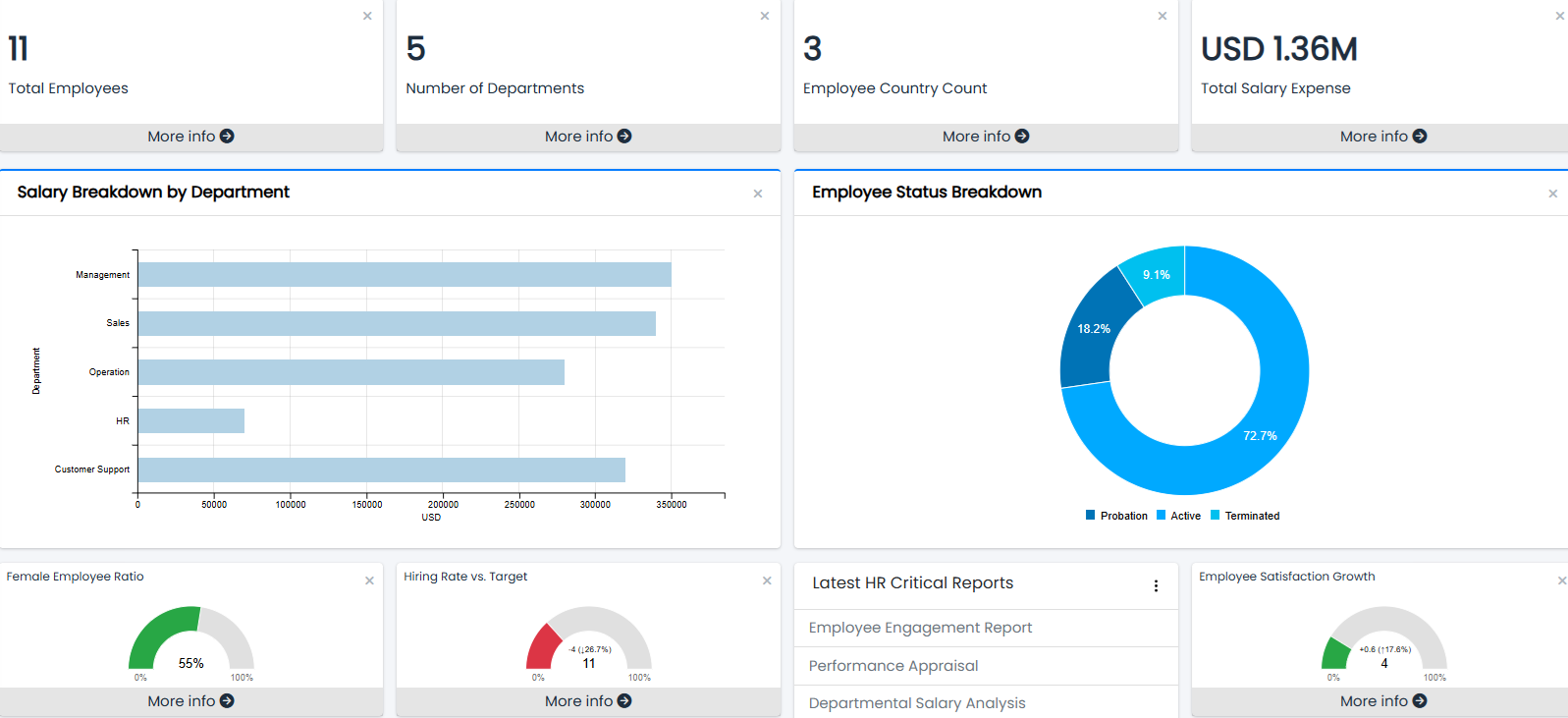The image size is (1568, 718).
Task: Open More info under Number of Departments
Action: [588, 137]
